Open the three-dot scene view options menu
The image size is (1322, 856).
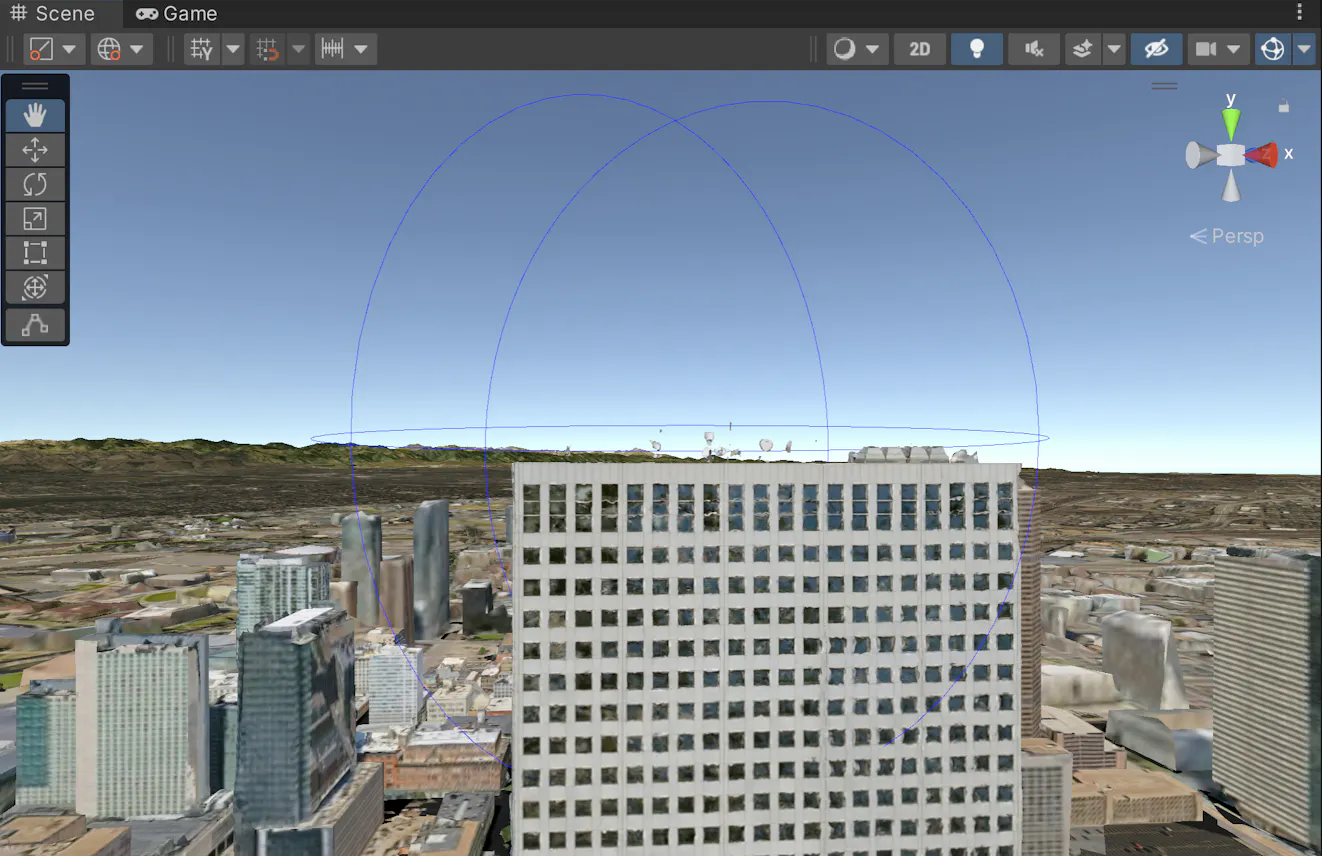pyautogui.click(x=1300, y=13)
